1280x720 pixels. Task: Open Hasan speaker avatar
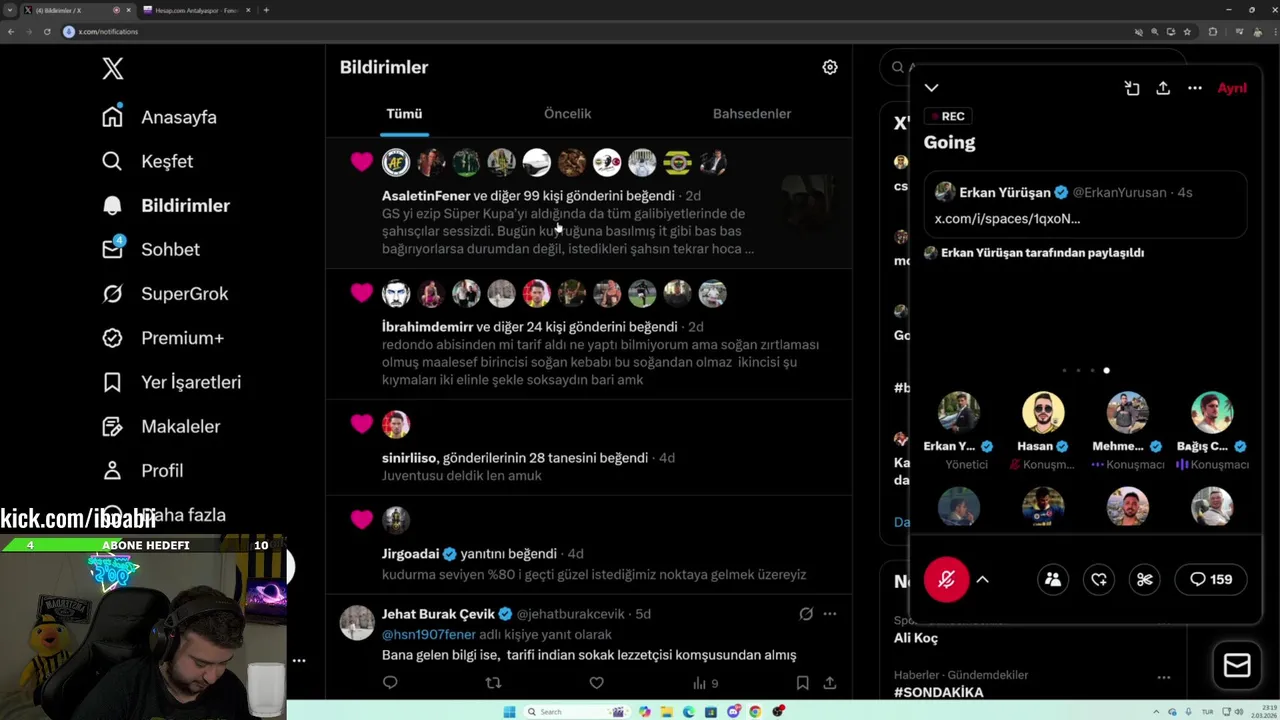[1043, 412]
